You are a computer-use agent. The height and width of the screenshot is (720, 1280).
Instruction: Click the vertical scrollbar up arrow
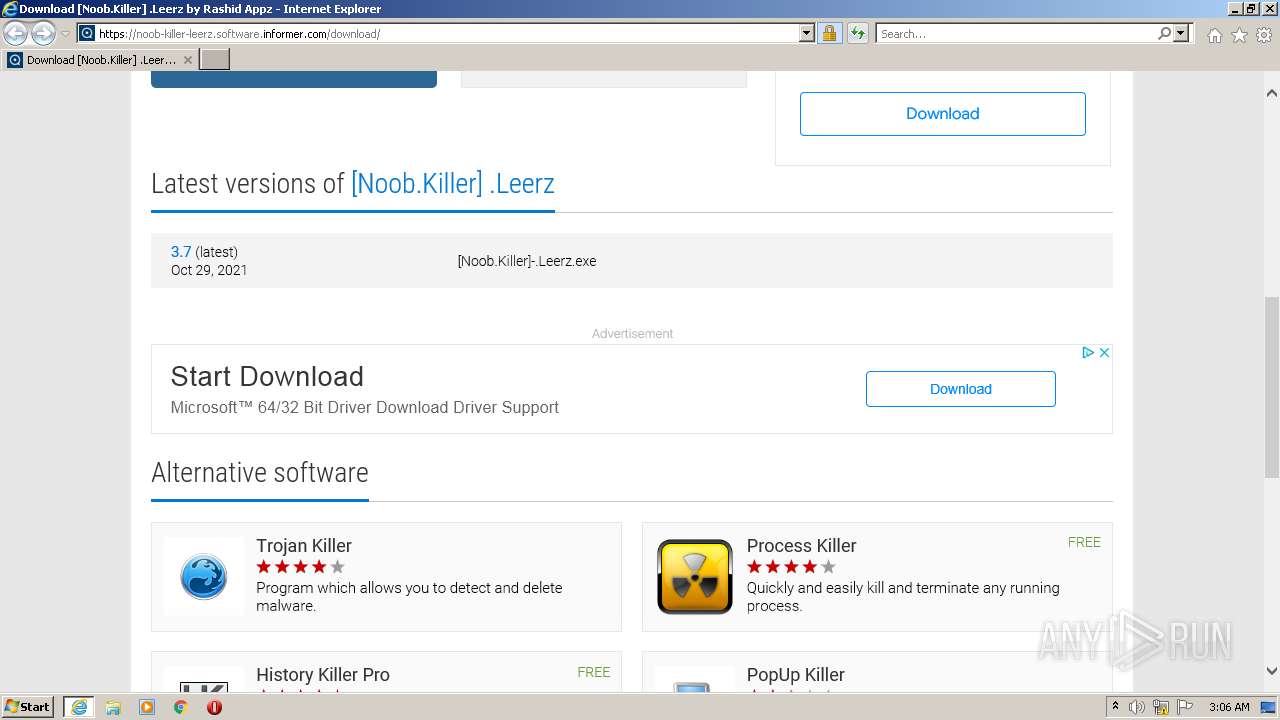point(1272,92)
